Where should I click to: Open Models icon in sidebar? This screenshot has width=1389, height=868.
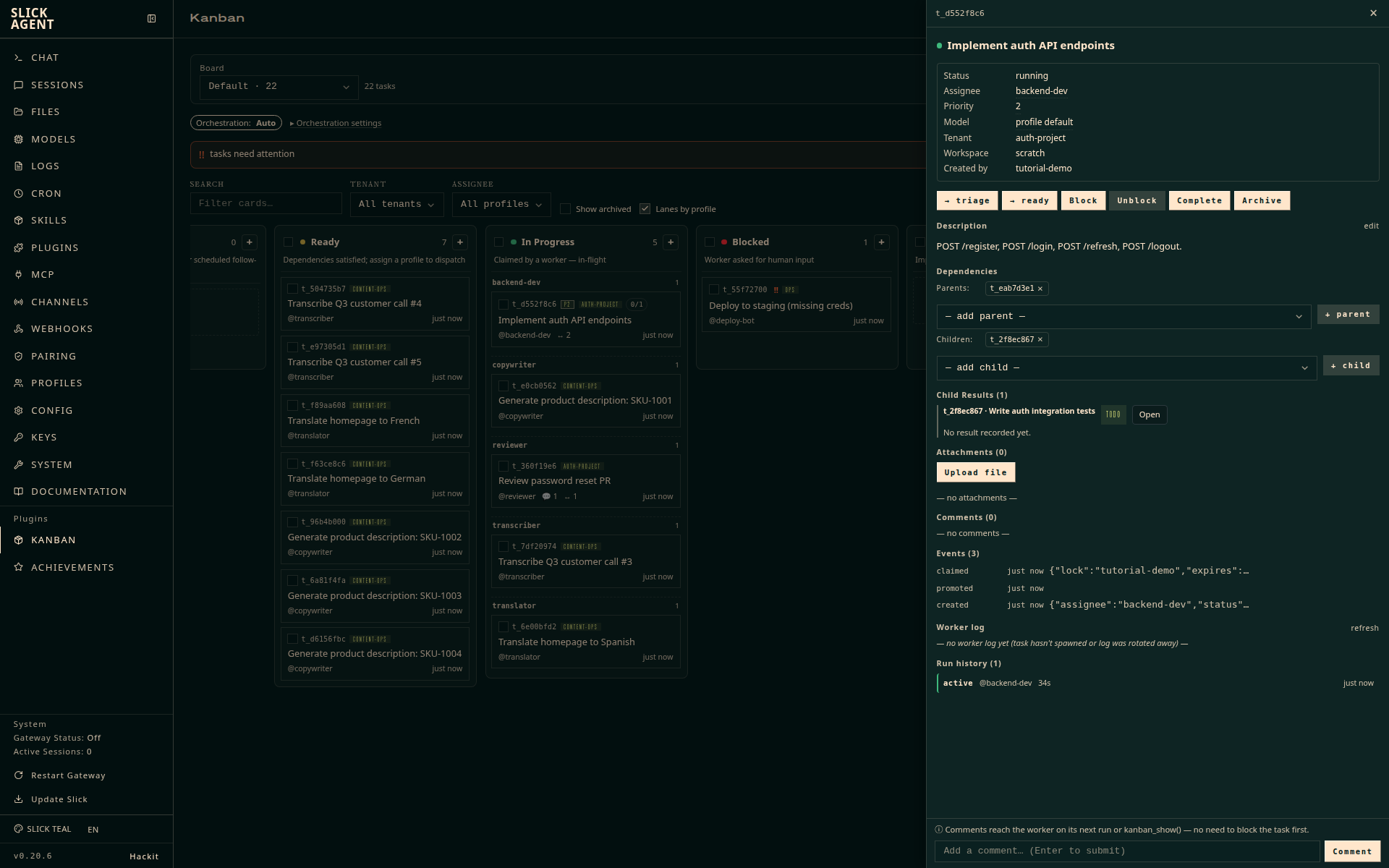(x=18, y=140)
